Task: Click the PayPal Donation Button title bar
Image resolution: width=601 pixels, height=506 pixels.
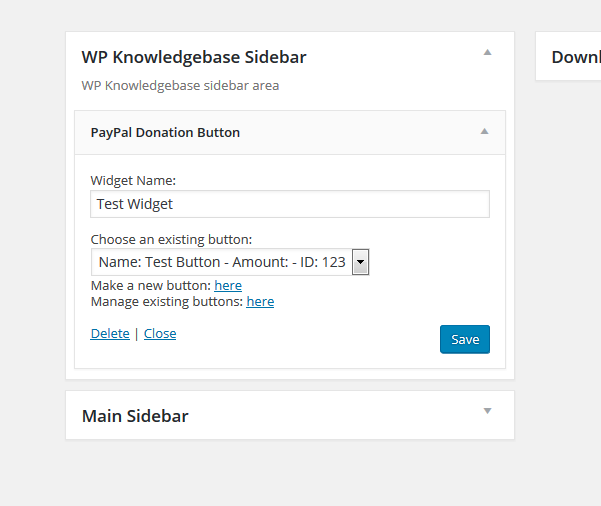Action: pyautogui.click(x=165, y=132)
